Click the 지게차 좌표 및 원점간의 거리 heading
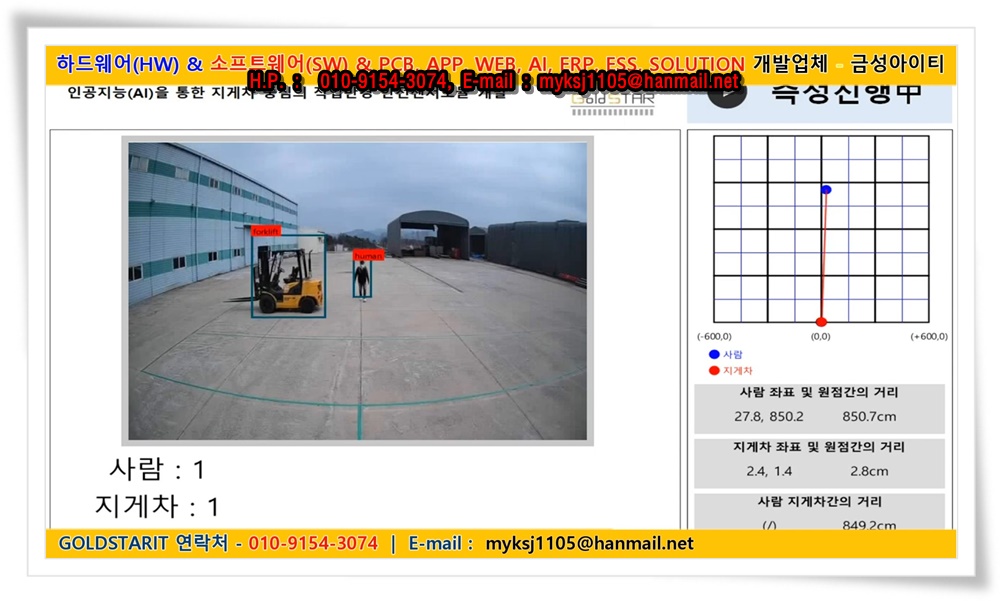Screen dimensions: 1000x601 tap(820, 447)
